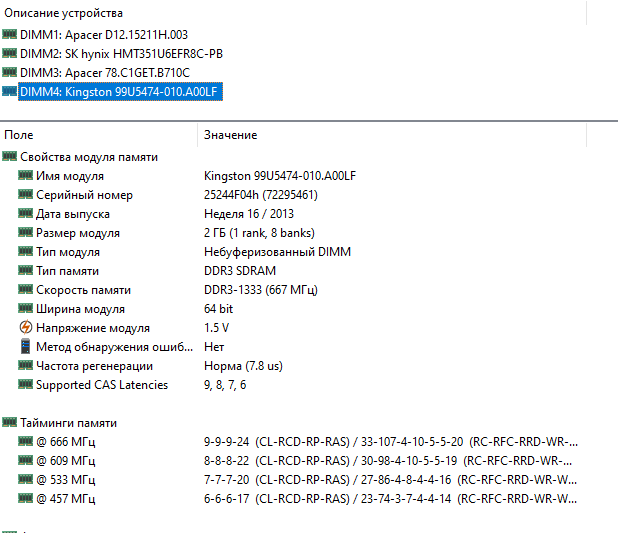Click the icon next to 'Скорость памяти'
618x533 pixels.
pyautogui.click(x=26, y=289)
